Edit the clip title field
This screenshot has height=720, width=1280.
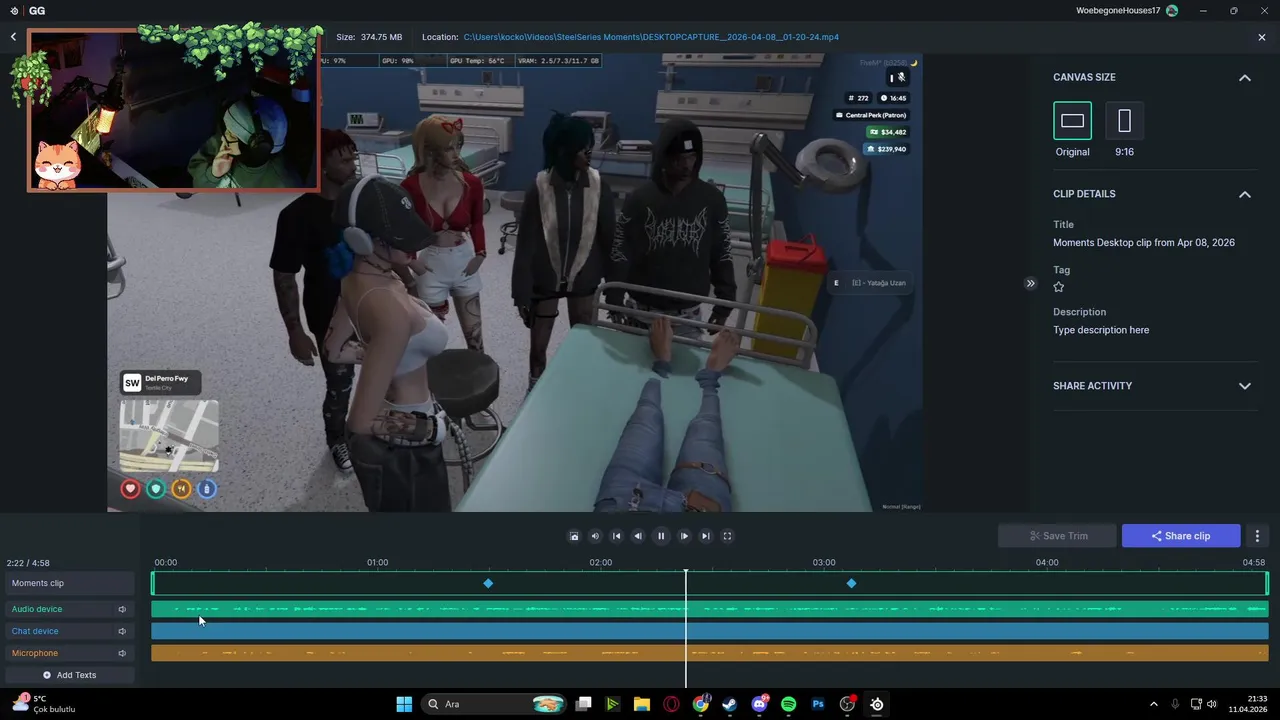[x=1144, y=243]
